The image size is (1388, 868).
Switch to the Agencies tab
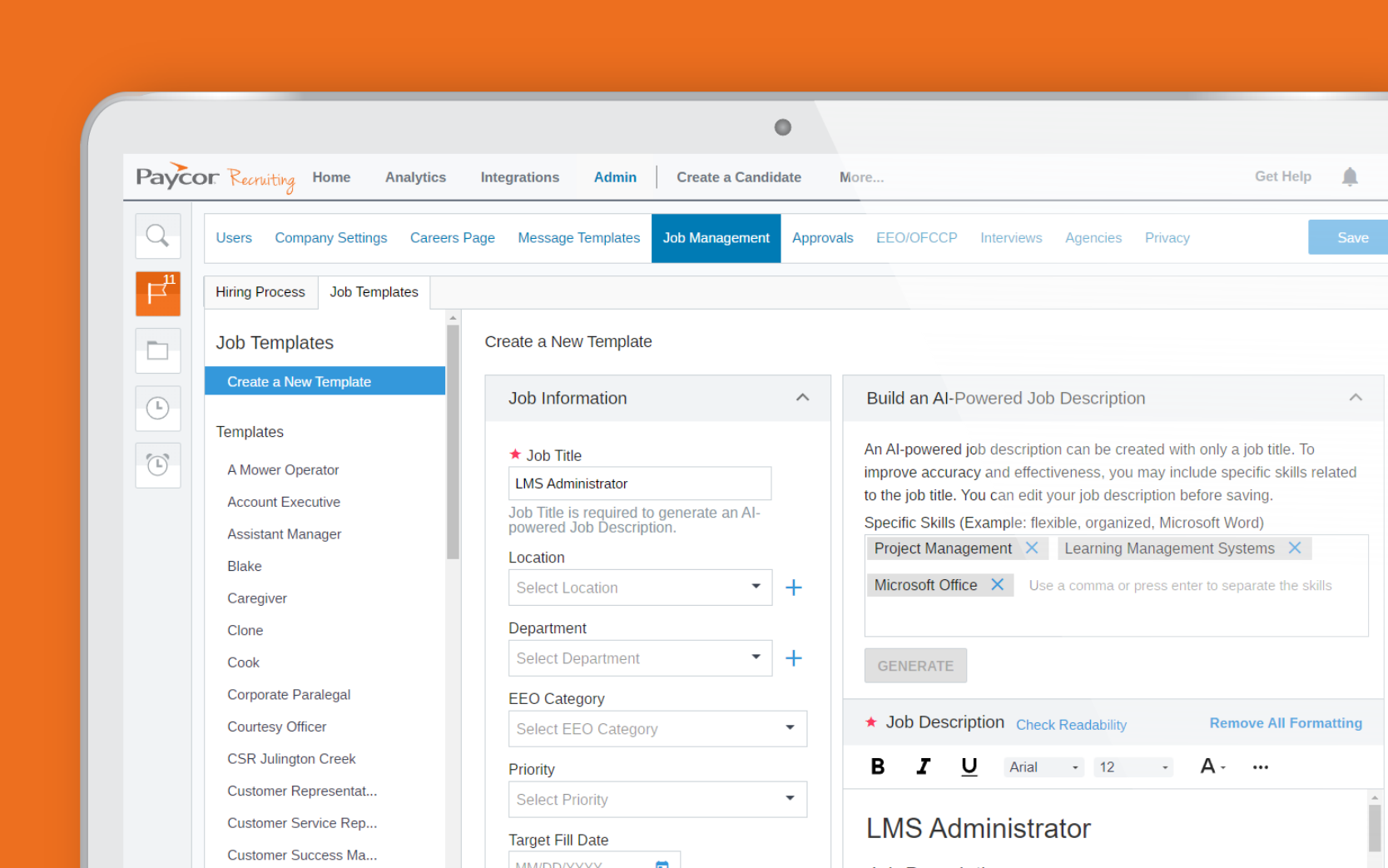pos(1093,238)
